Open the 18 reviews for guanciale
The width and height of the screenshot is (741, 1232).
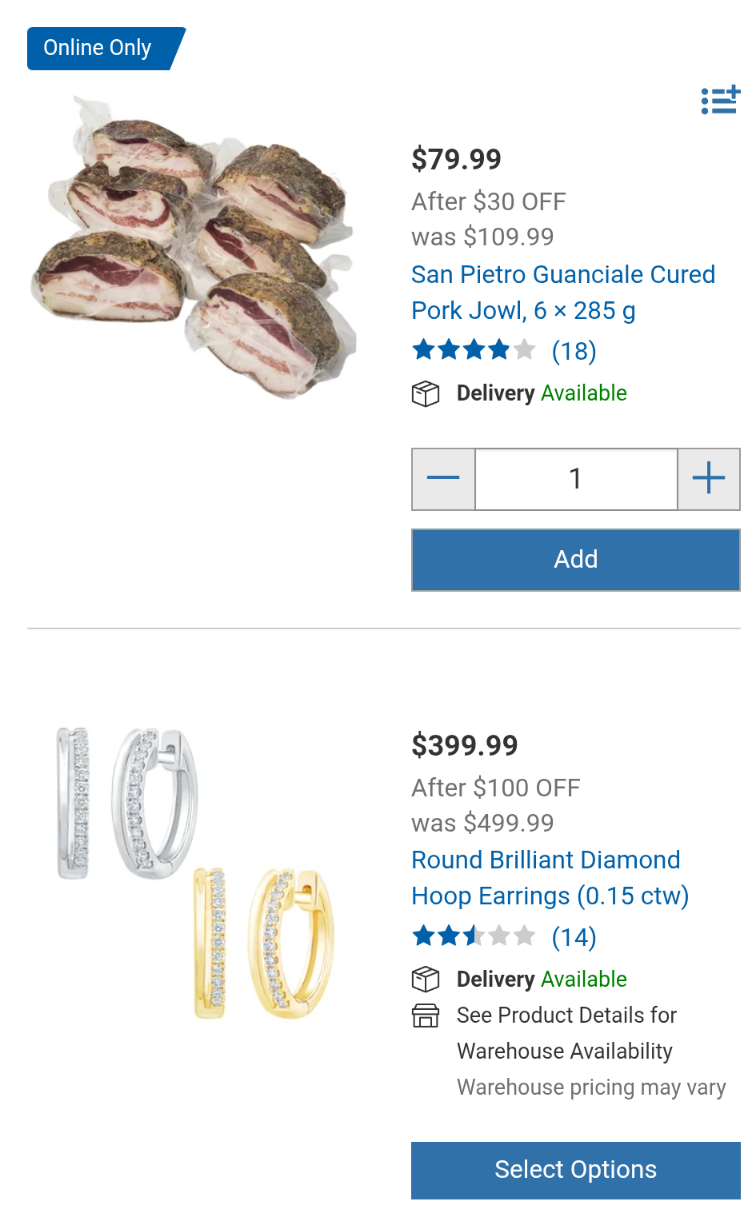(574, 351)
